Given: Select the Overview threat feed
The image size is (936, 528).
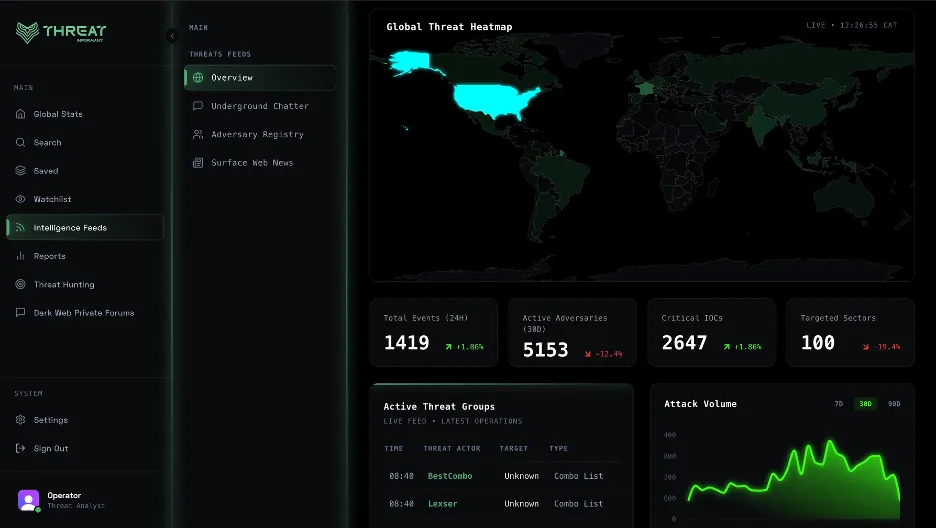Looking at the screenshot, I should [260, 78].
